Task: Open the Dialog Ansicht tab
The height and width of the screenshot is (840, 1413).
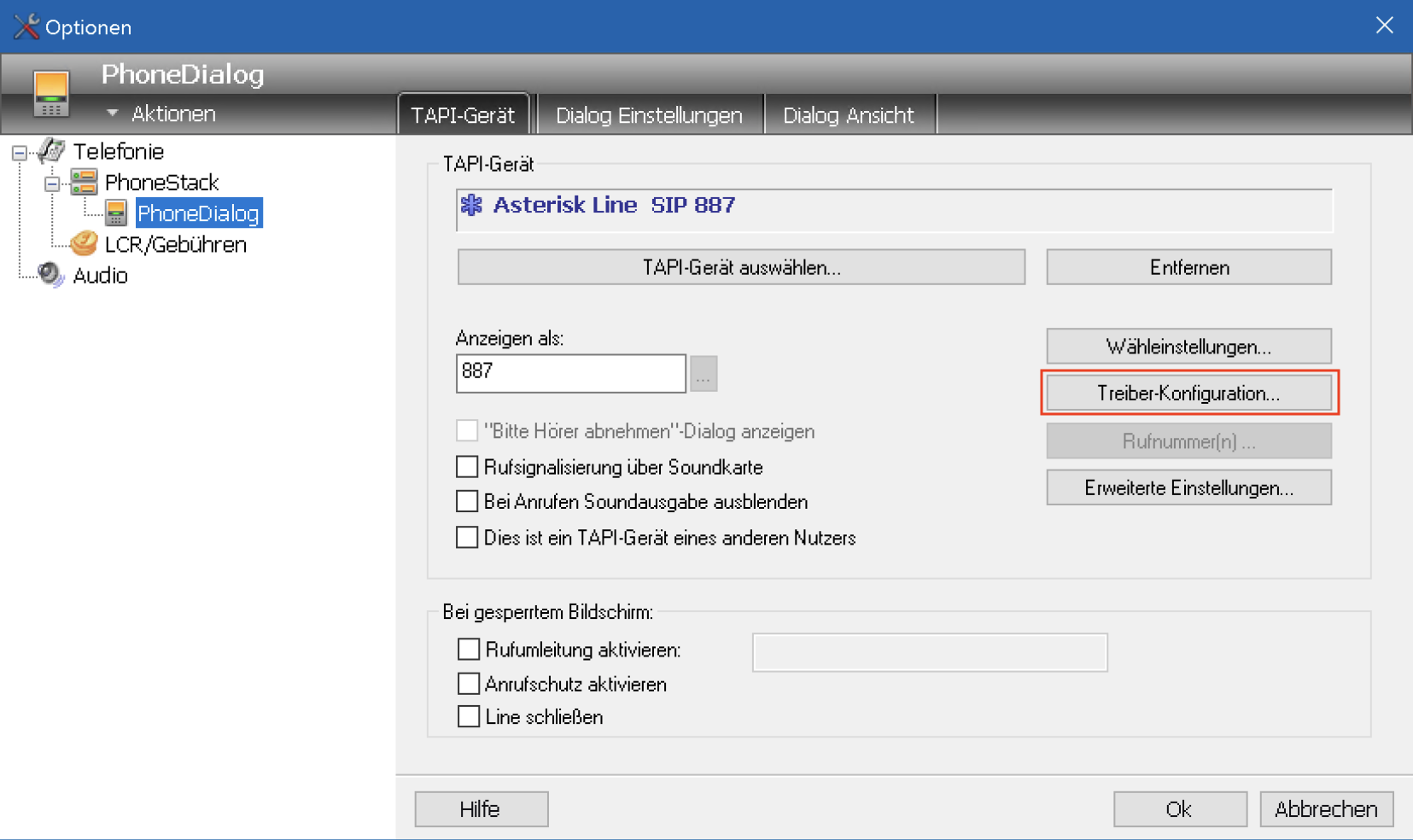Action: 848,115
